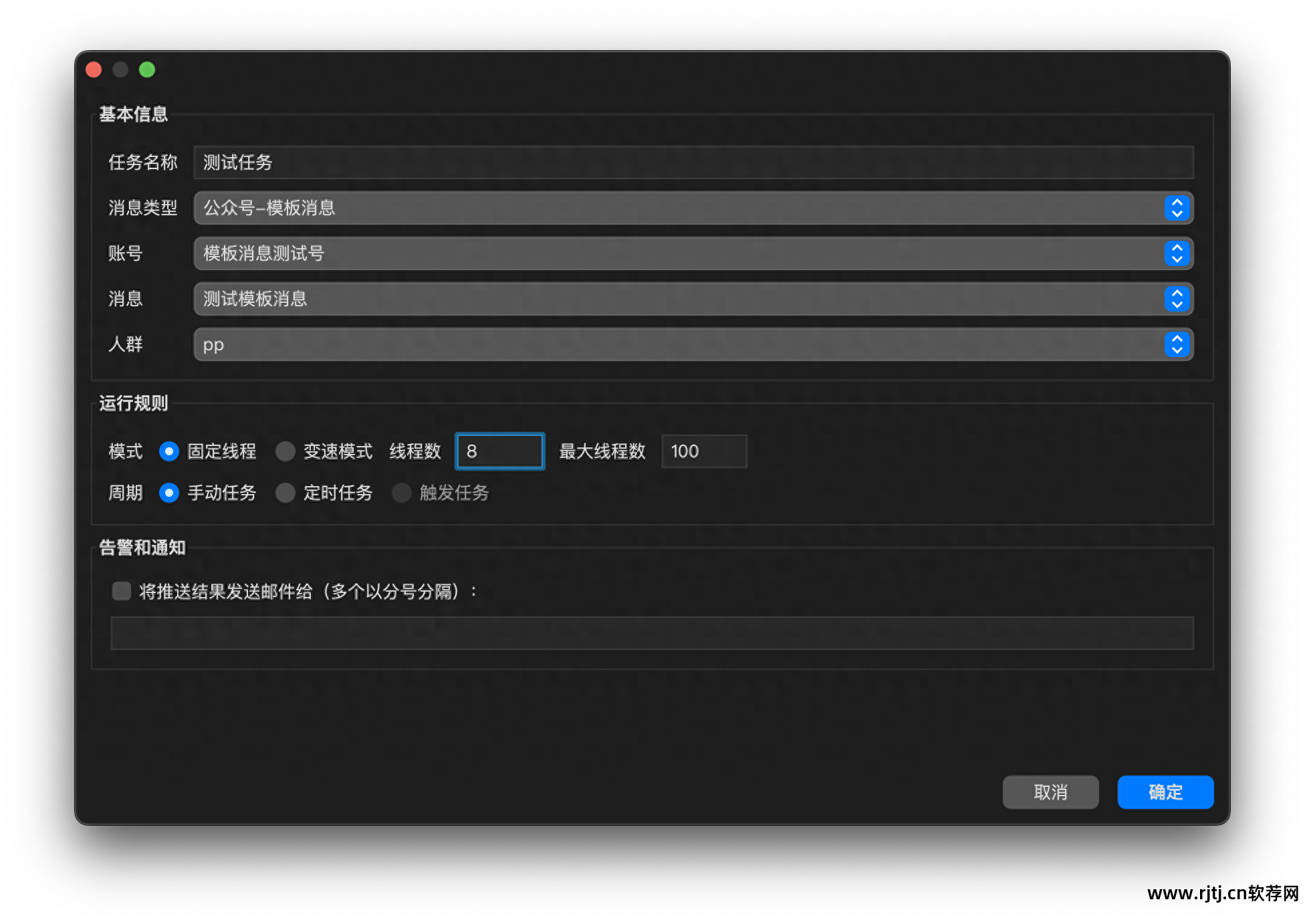The image size is (1305, 924).
Task: Click the 线程数 input field
Action: coord(500,451)
